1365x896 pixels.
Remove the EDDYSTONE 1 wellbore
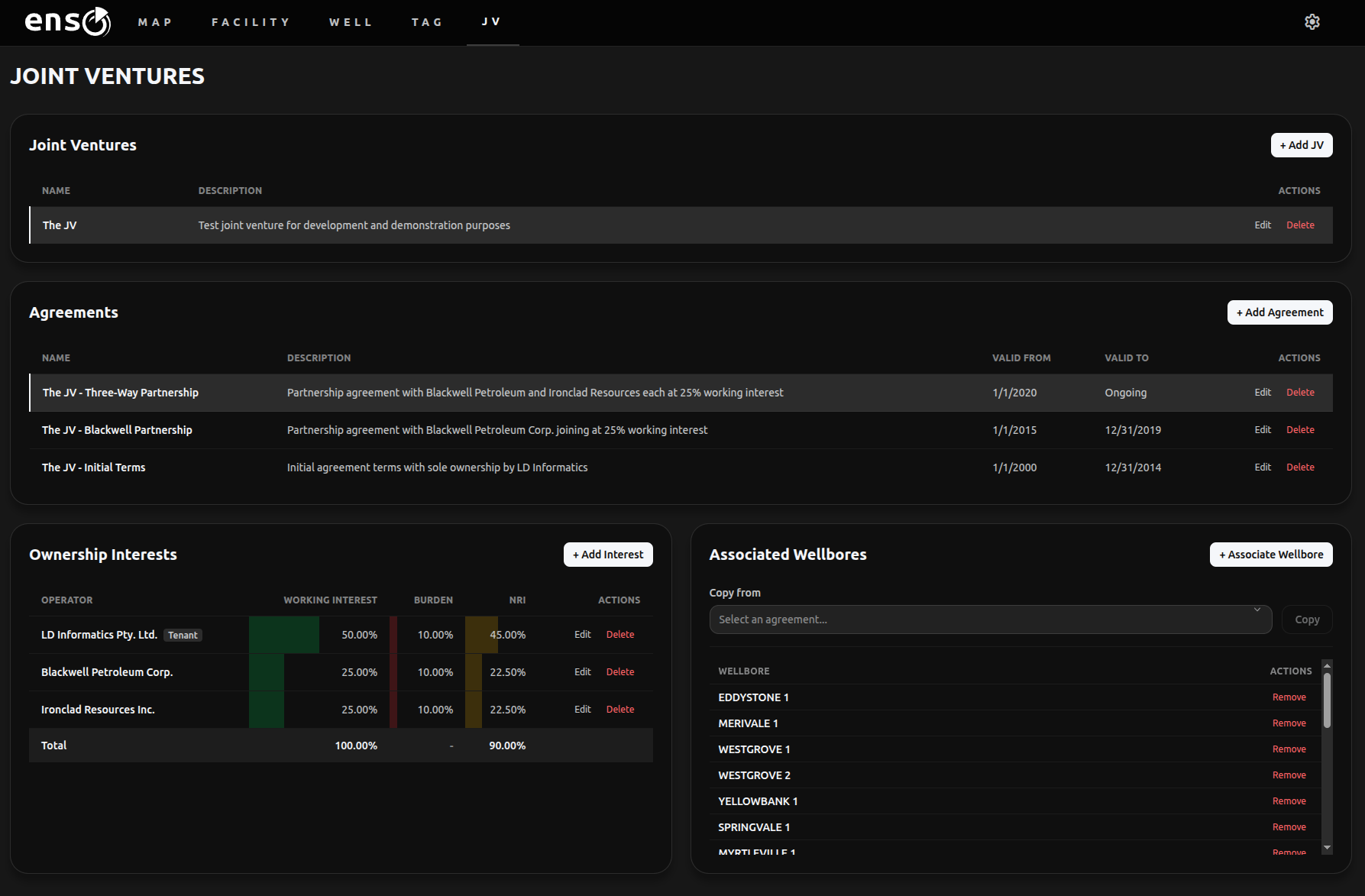pyautogui.click(x=1289, y=697)
